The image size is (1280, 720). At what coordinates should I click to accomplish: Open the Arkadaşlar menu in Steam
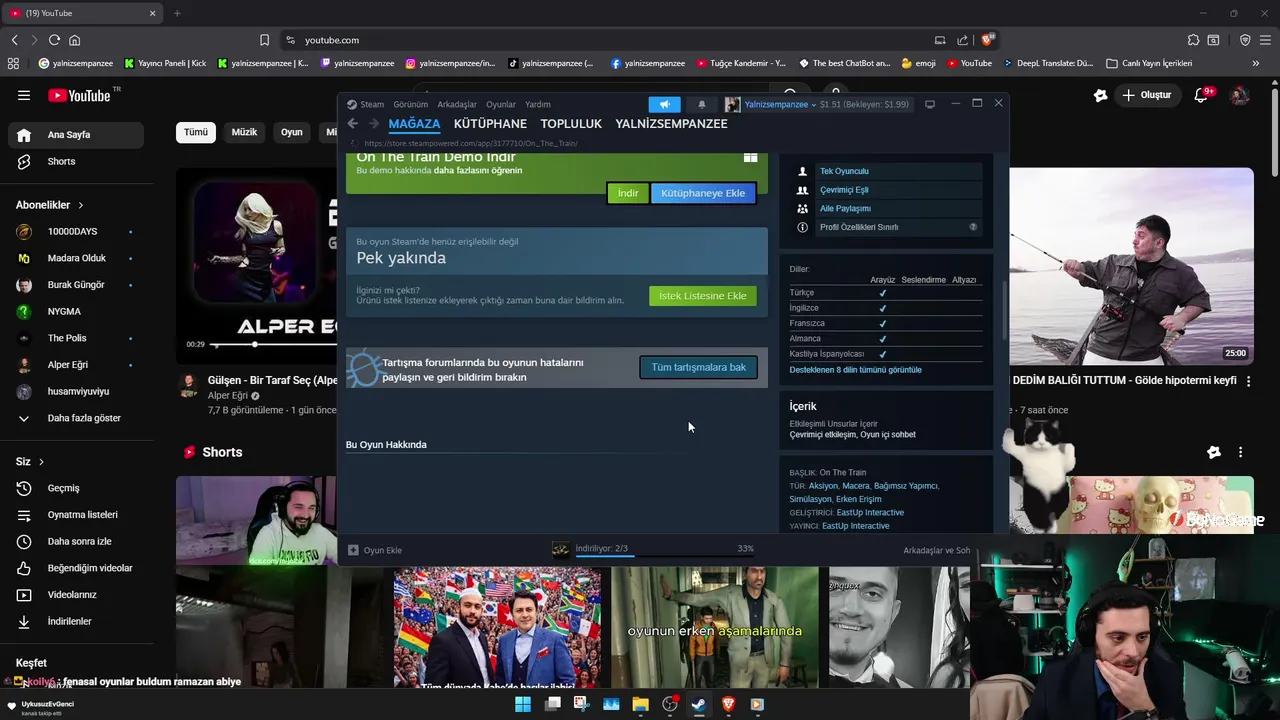pyautogui.click(x=457, y=104)
